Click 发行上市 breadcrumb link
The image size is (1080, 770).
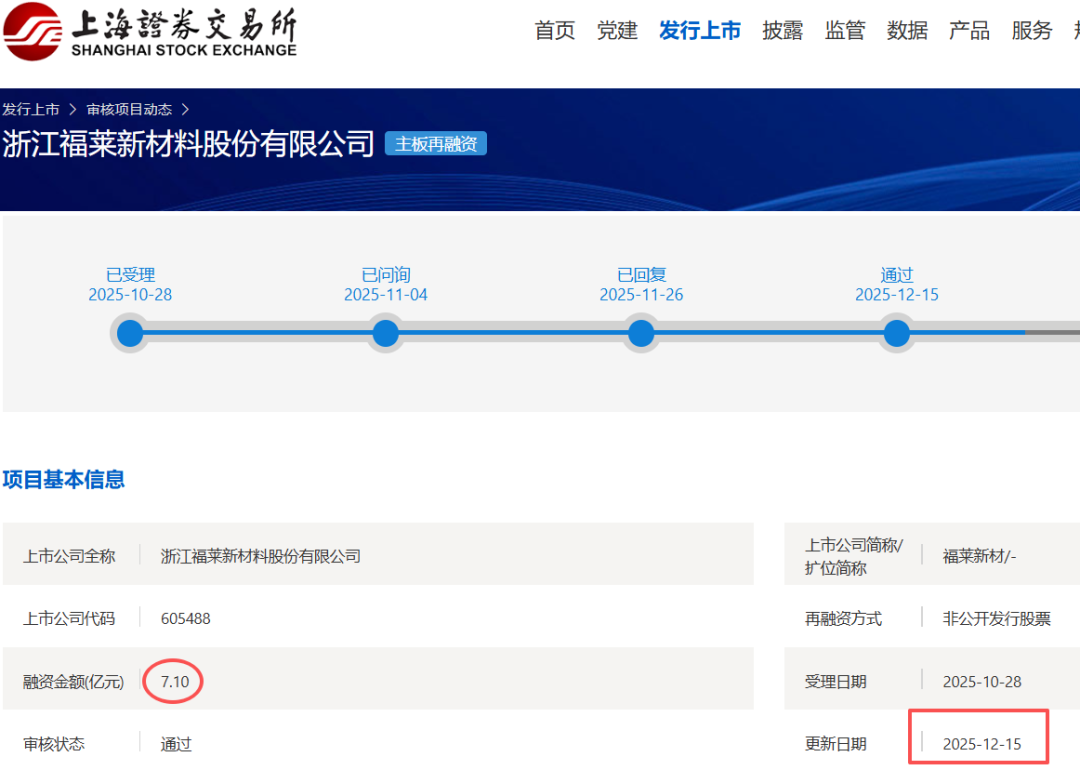(31, 109)
